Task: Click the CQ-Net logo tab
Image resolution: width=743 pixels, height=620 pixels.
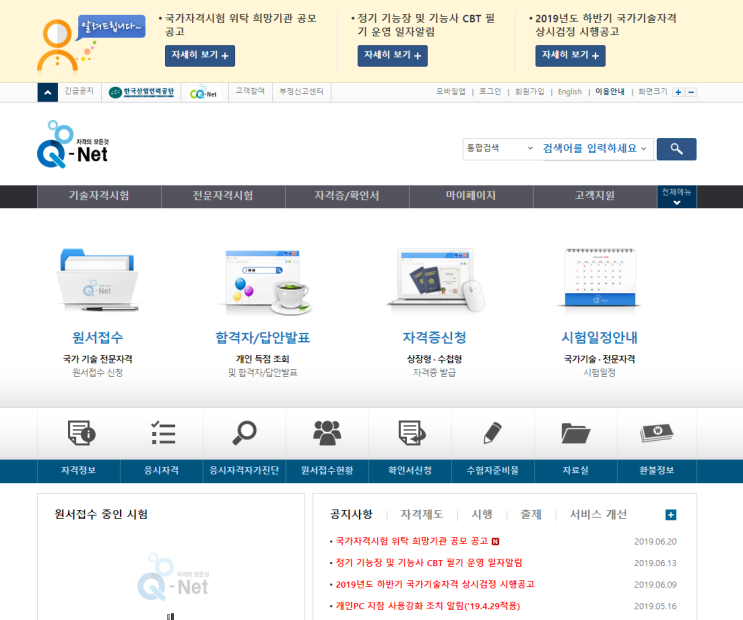Action: [x=203, y=92]
